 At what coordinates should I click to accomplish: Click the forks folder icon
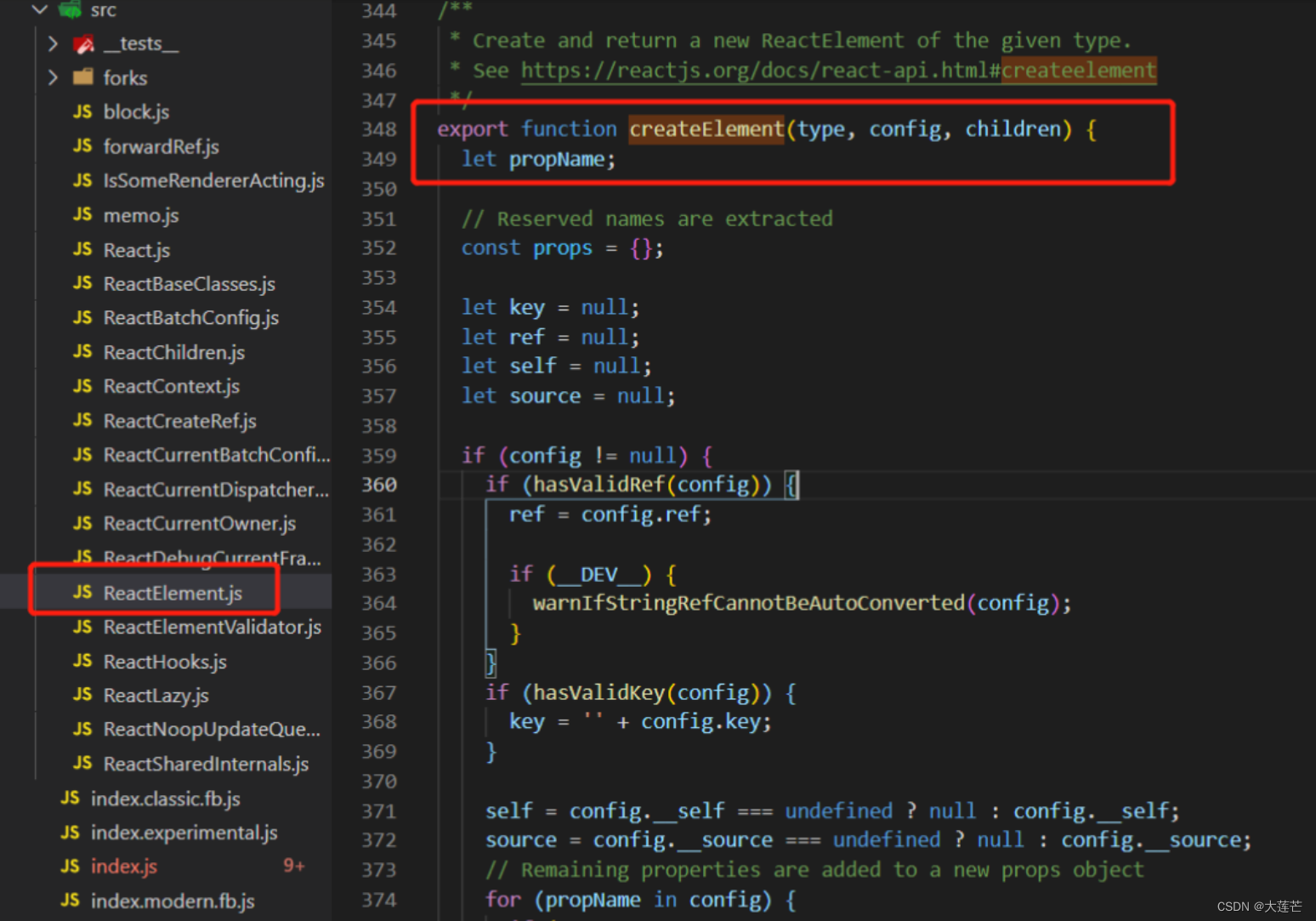[x=83, y=77]
